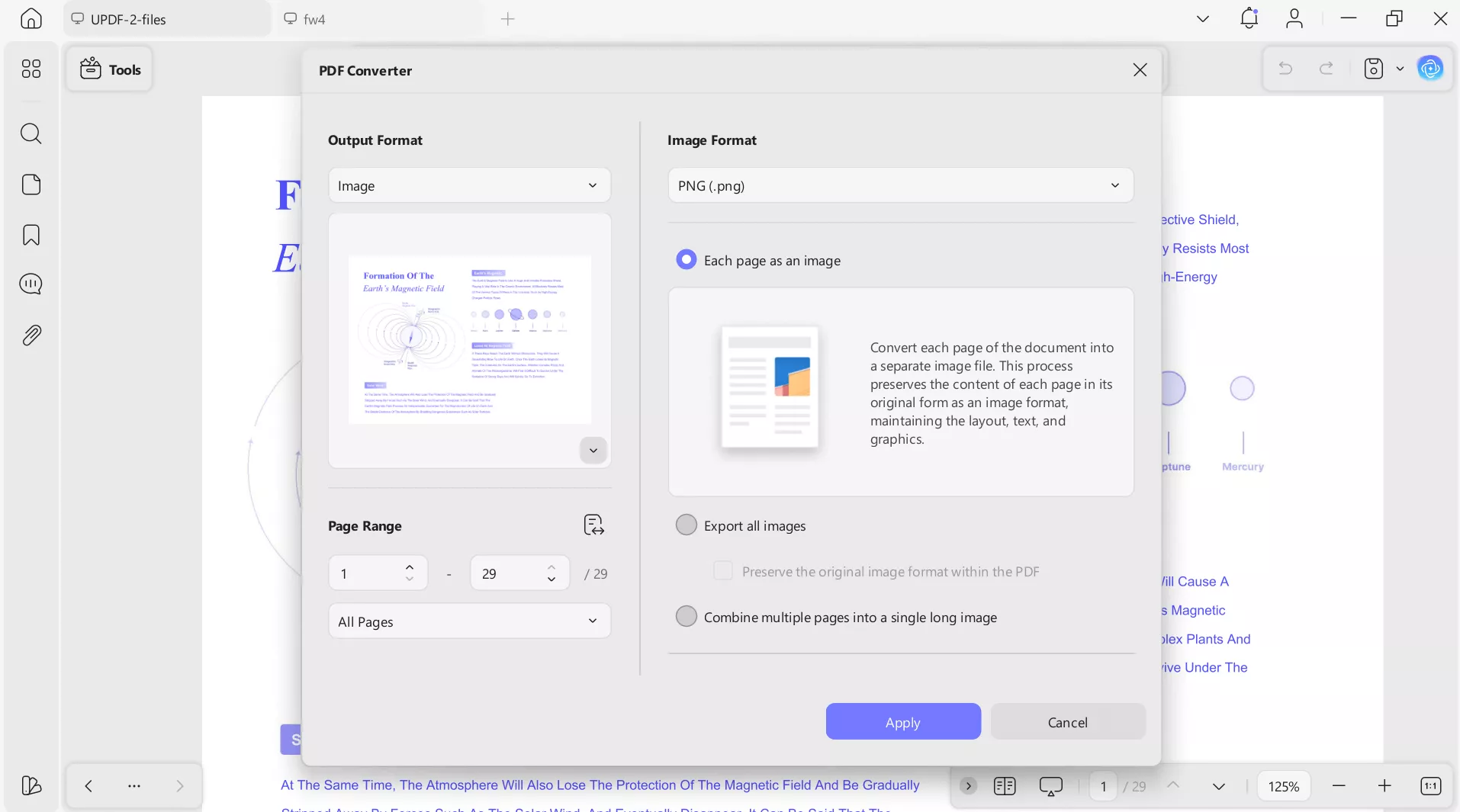Open the comments panel in left sidebar
Viewport: 1460px width, 812px height.
pos(31,284)
